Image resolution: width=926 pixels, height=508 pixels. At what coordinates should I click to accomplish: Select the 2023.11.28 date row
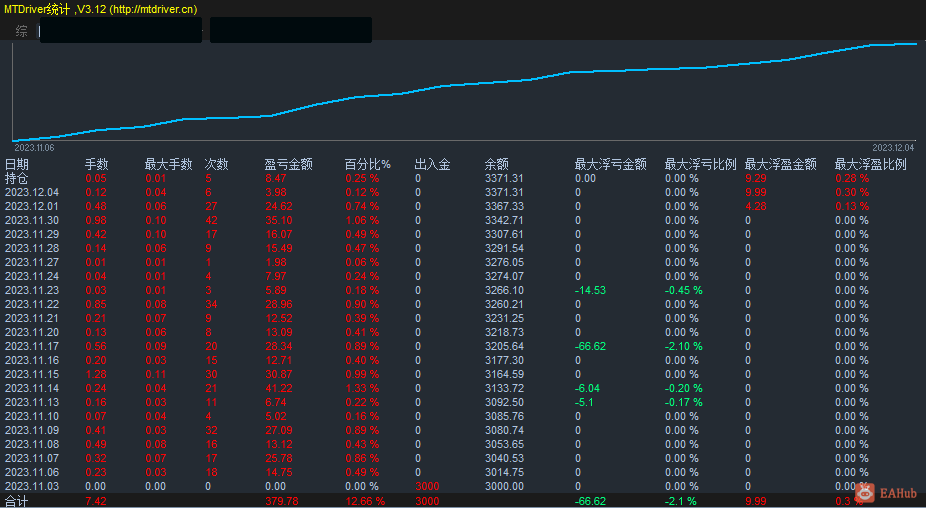pos(32,248)
